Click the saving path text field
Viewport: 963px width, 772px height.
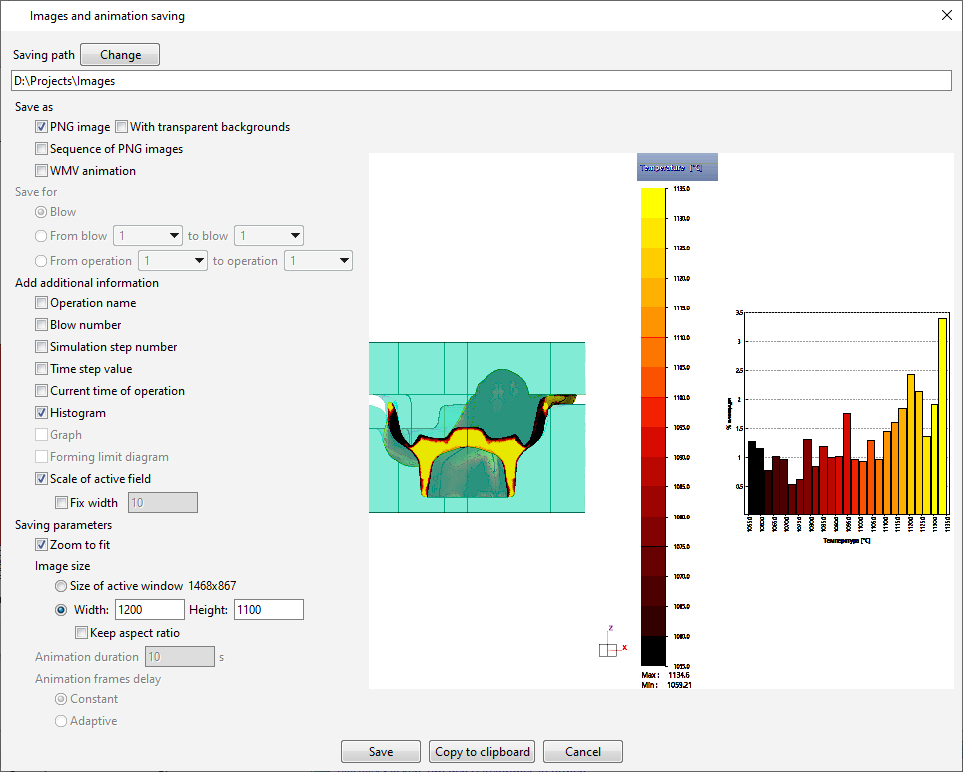tap(480, 81)
